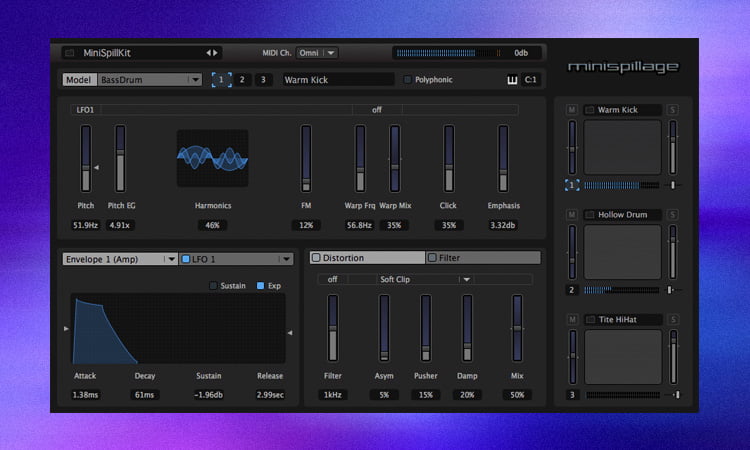Click the Harmonics waveform display

(x=212, y=158)
